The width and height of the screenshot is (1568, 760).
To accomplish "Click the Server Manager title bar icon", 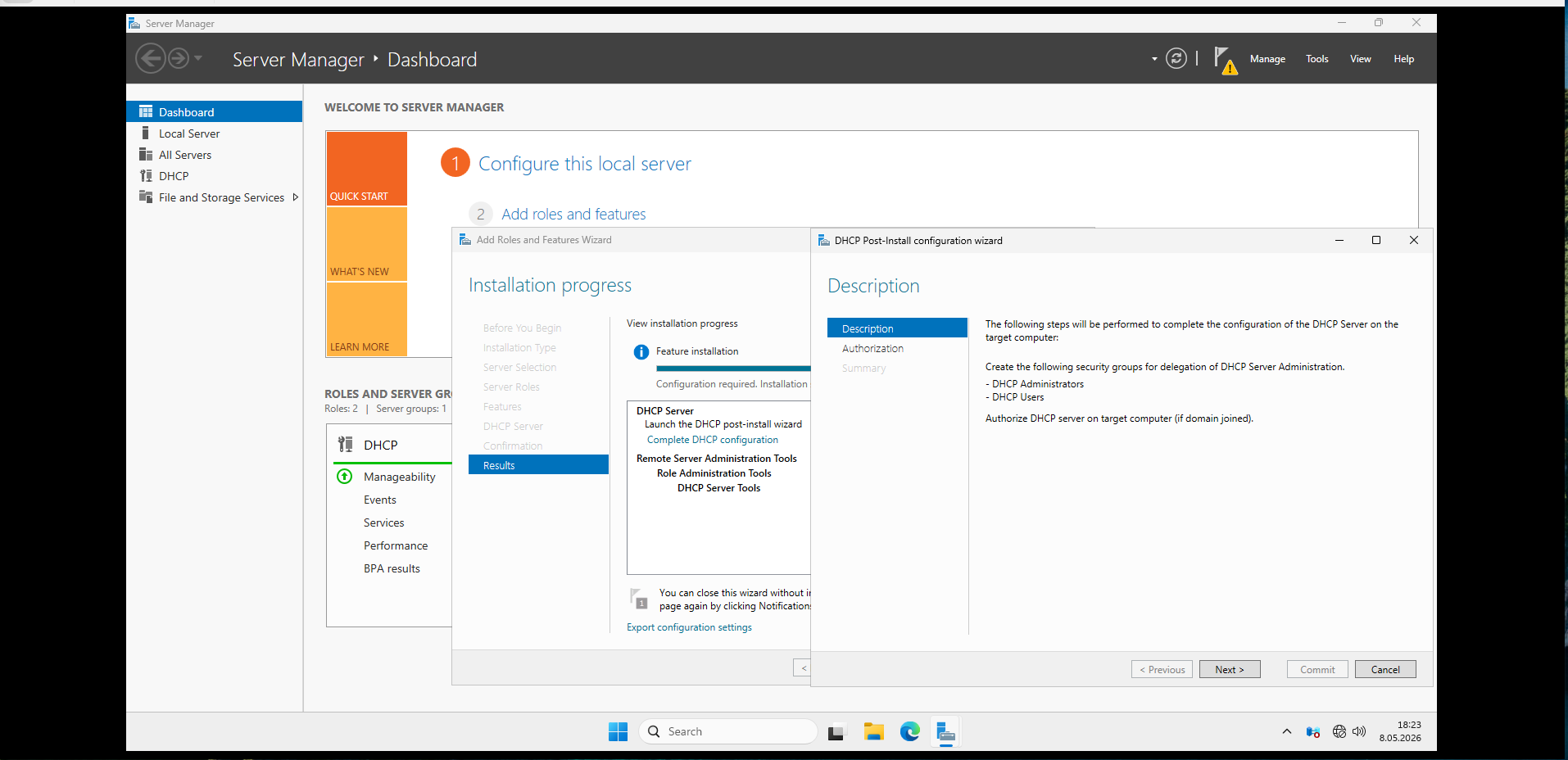I will (x=134, y=23).
